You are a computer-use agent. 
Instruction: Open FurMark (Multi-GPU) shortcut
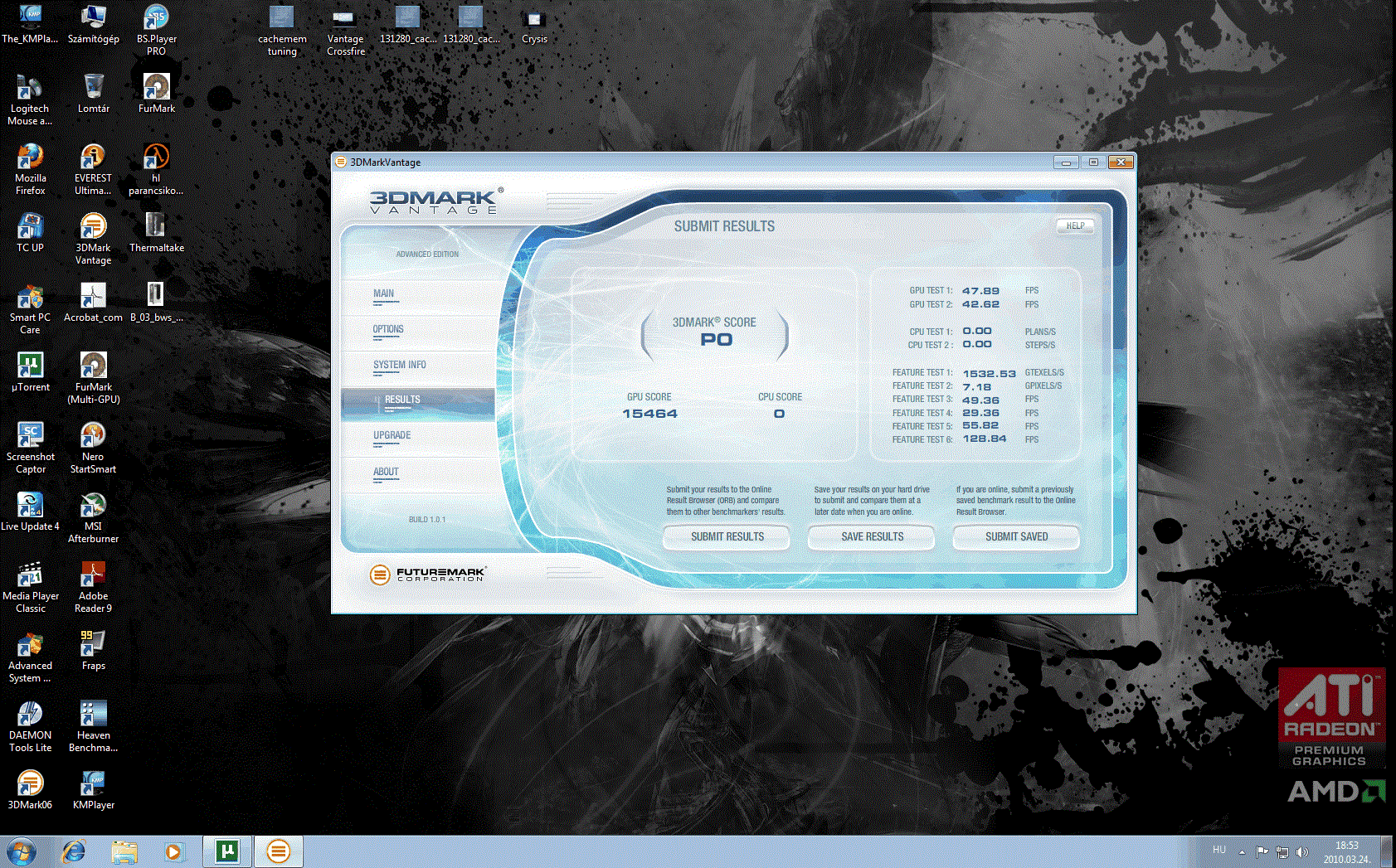point(94,378)
